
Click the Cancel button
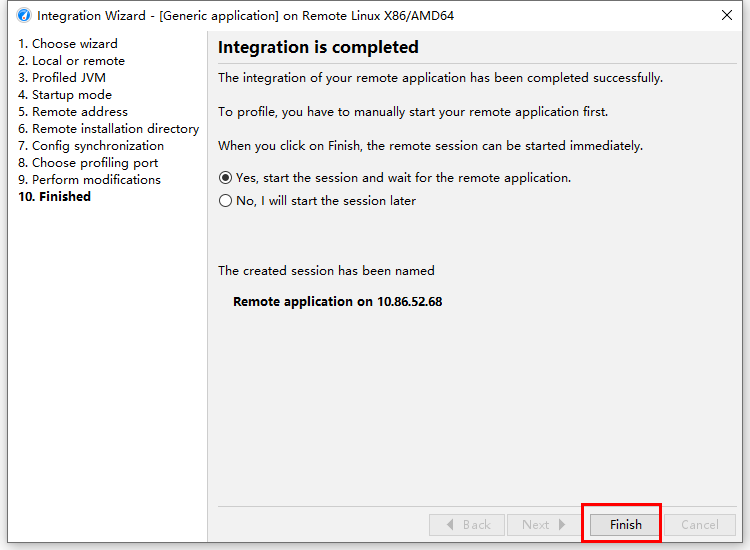coord(700,525)
